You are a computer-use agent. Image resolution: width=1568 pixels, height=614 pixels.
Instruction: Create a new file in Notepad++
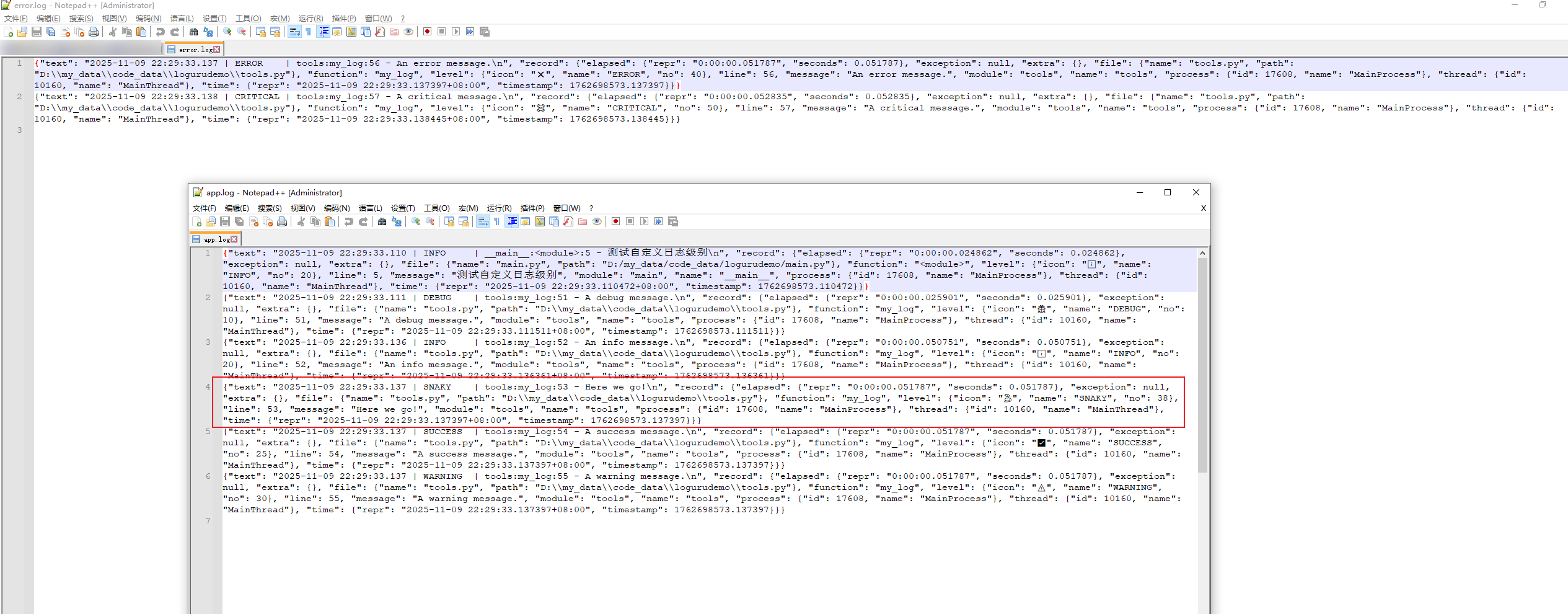tap(8, 32)
